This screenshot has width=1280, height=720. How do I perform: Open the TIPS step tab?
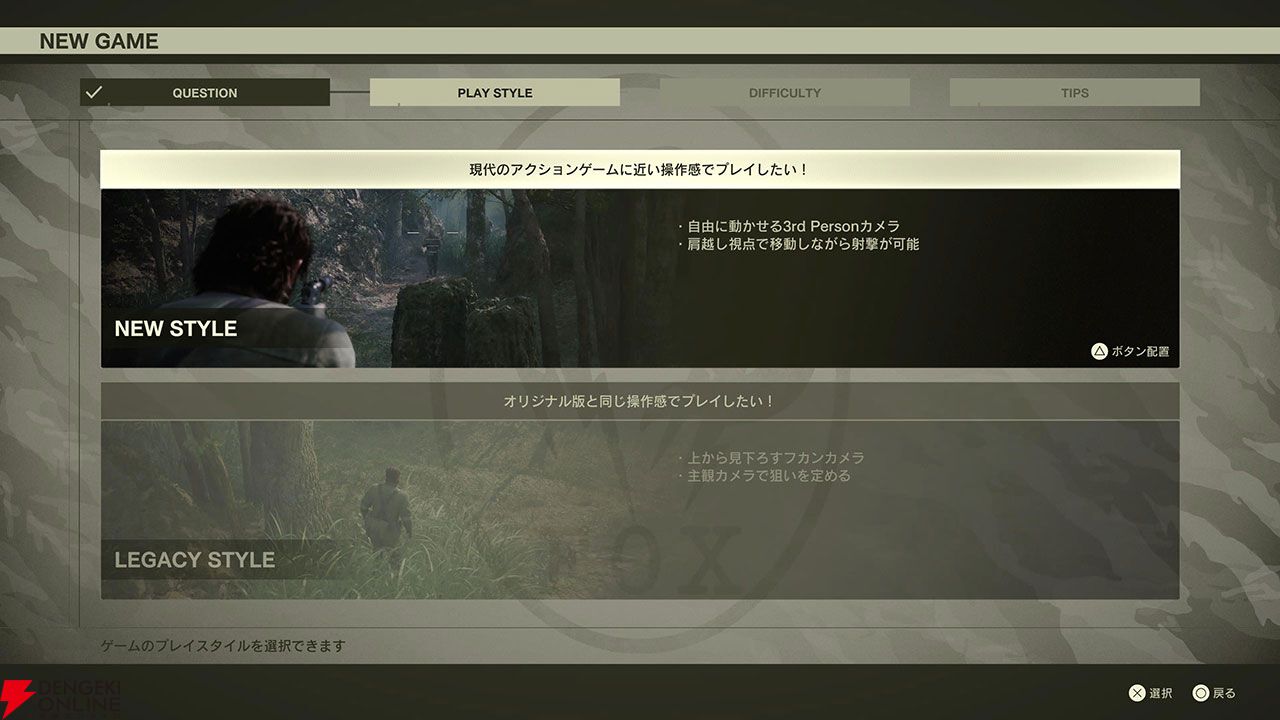tap(1075, 93)
